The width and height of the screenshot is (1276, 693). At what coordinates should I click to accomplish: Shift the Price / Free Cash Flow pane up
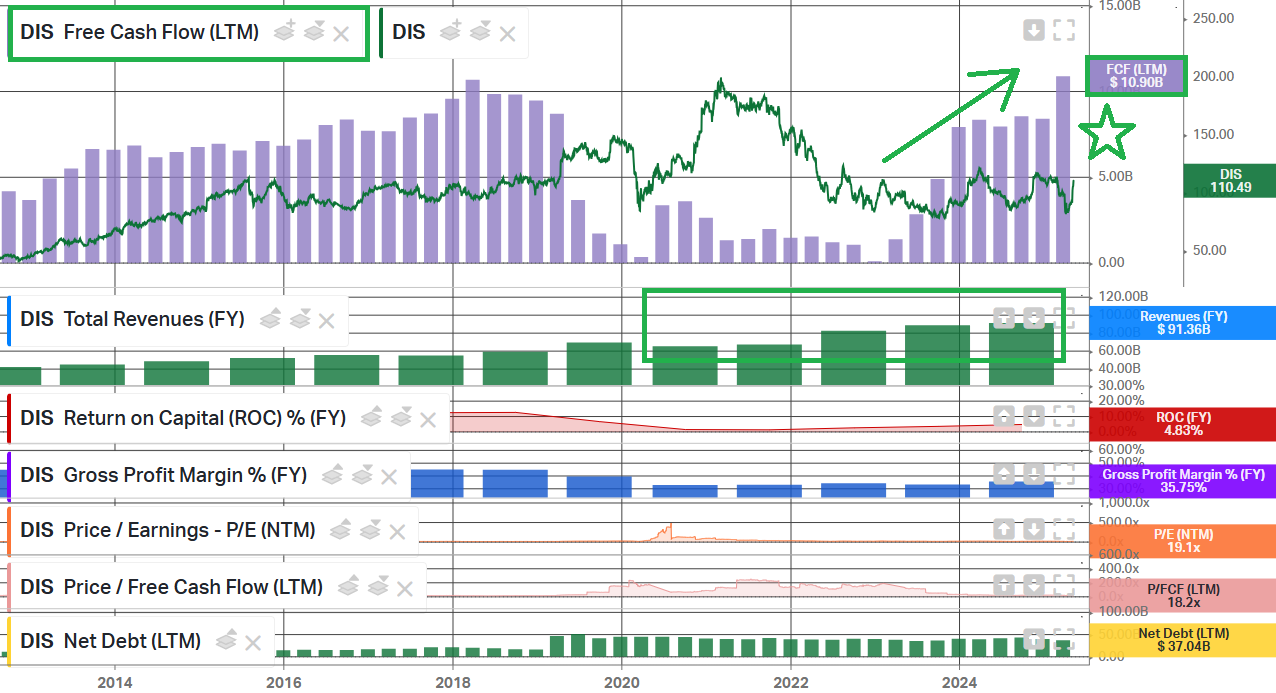(x=1004, y=585)
